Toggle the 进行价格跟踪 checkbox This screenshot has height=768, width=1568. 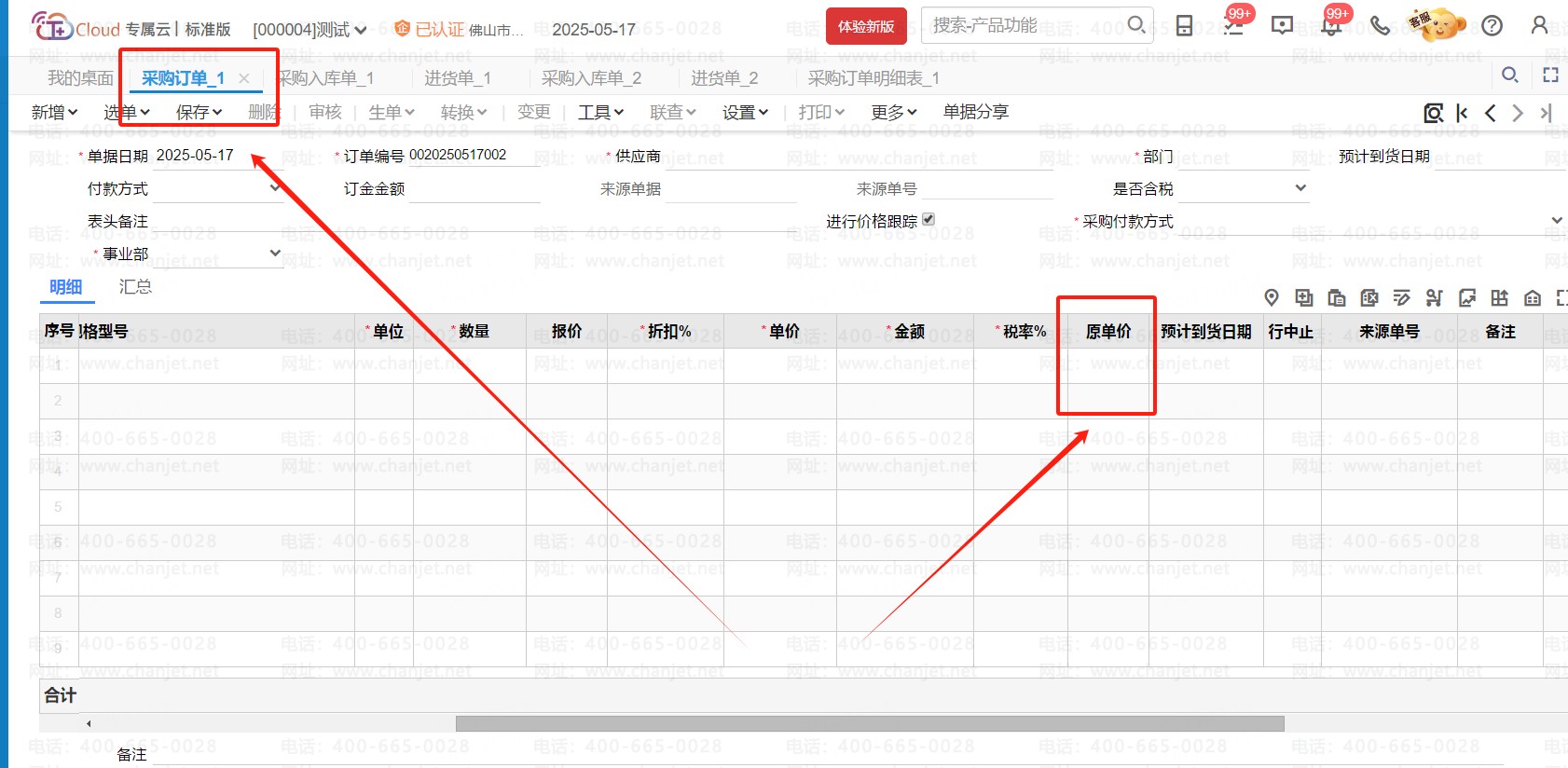tap(928, 220)
